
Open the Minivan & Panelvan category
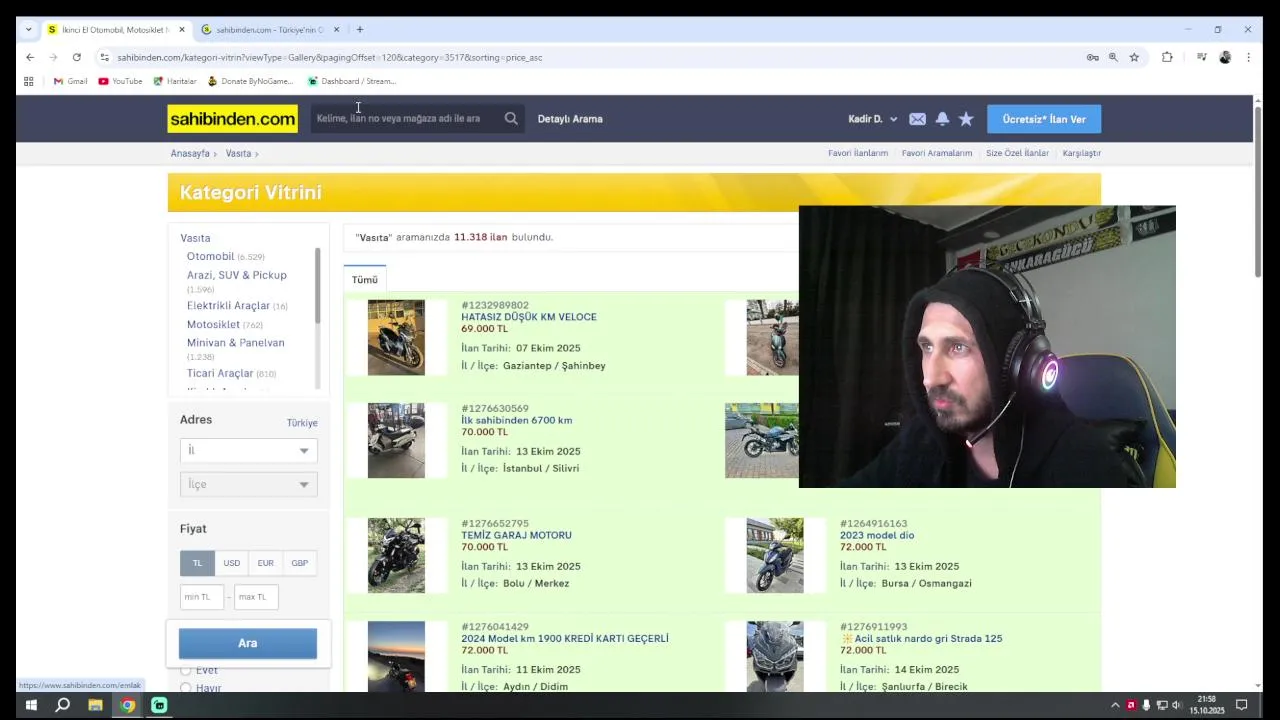[x=235, y=343]
